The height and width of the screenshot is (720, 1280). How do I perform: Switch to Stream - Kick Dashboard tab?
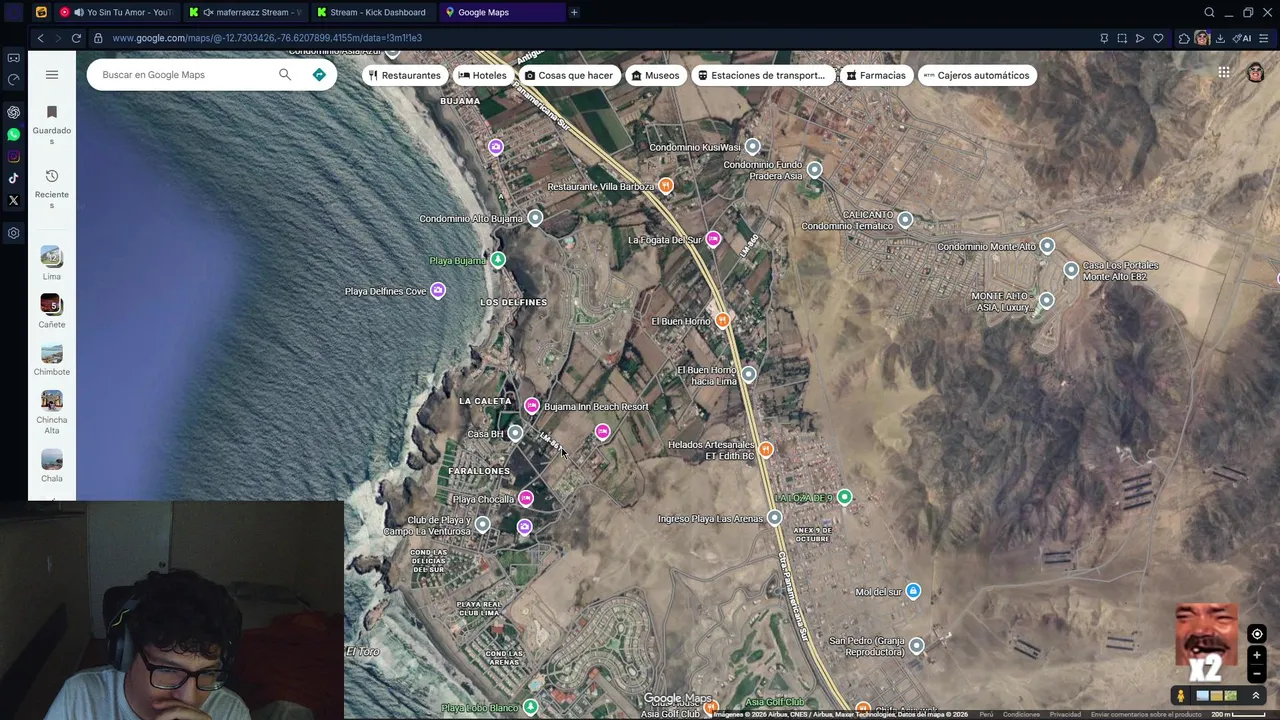tap(371, 12)
